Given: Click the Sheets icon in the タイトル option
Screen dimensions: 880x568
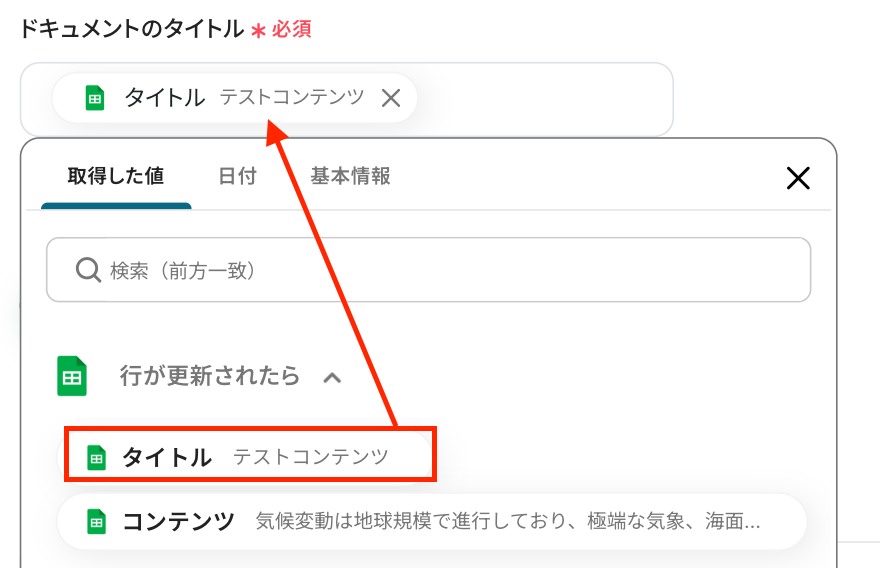Looking at the screenshot, I should [x=97, y=458].
